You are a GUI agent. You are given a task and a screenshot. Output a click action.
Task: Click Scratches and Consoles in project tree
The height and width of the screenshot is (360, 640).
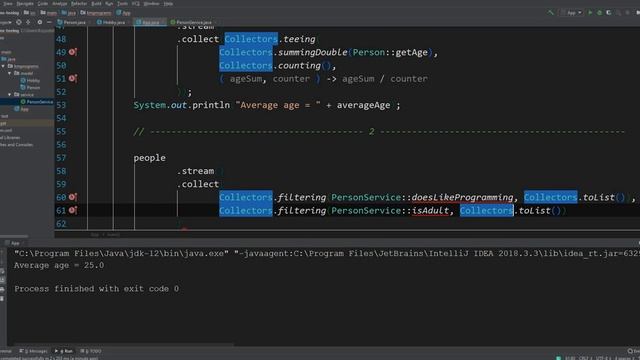pyautogui.click(x=16, y=144)
